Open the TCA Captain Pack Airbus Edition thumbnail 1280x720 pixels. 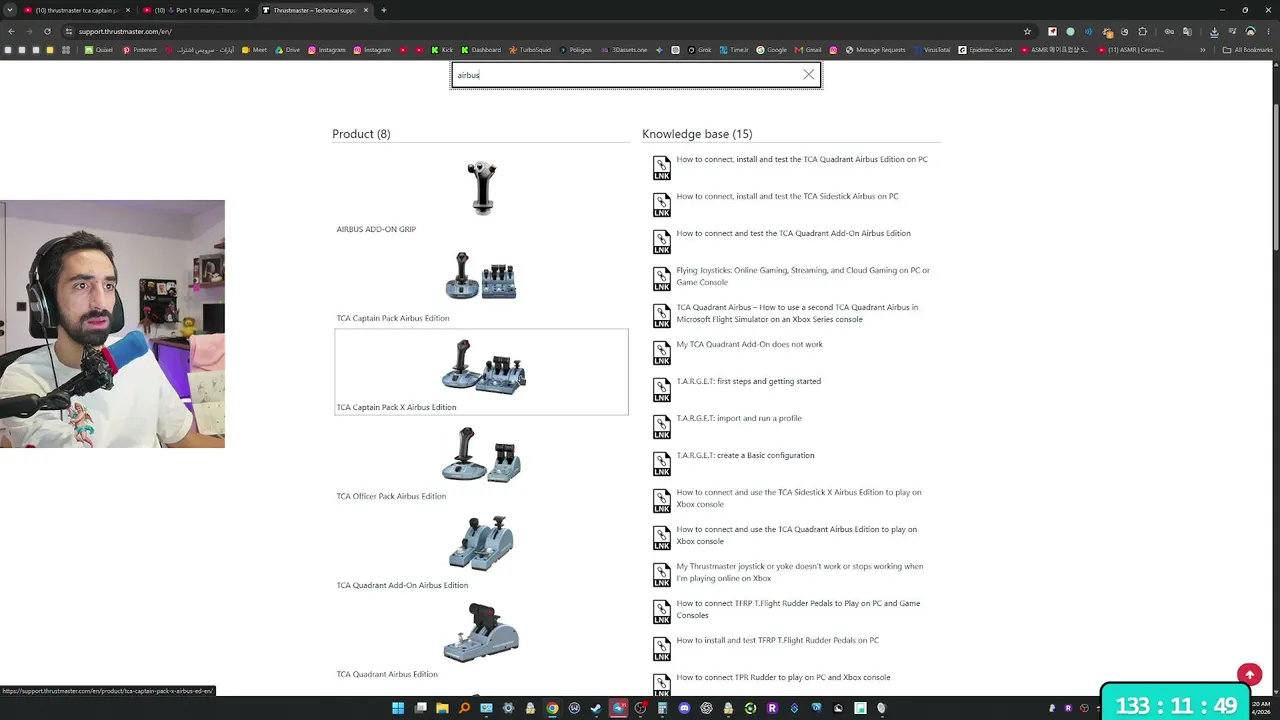(481, 276)
